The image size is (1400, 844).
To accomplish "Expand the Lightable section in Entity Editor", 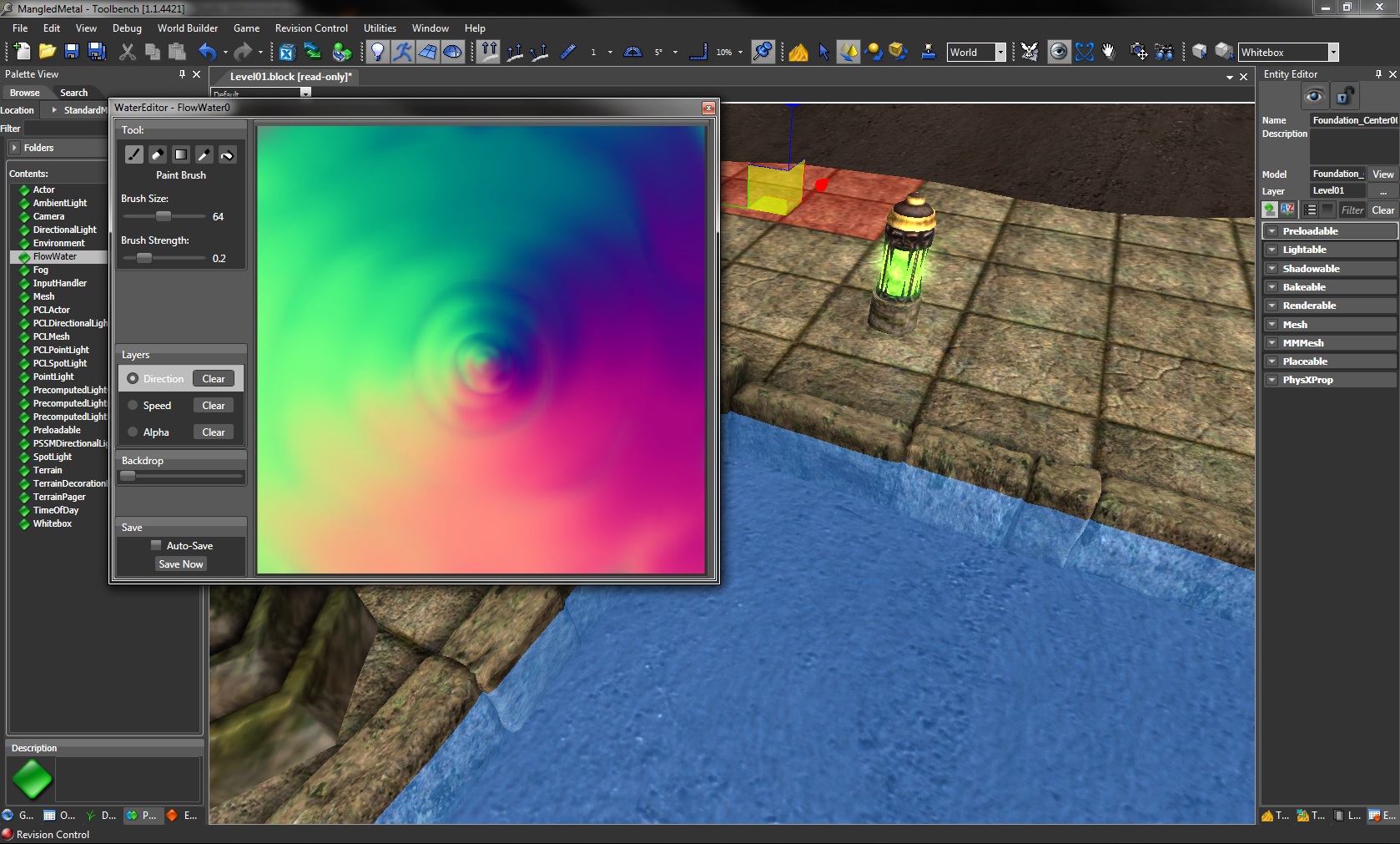I will (1272, 250).
